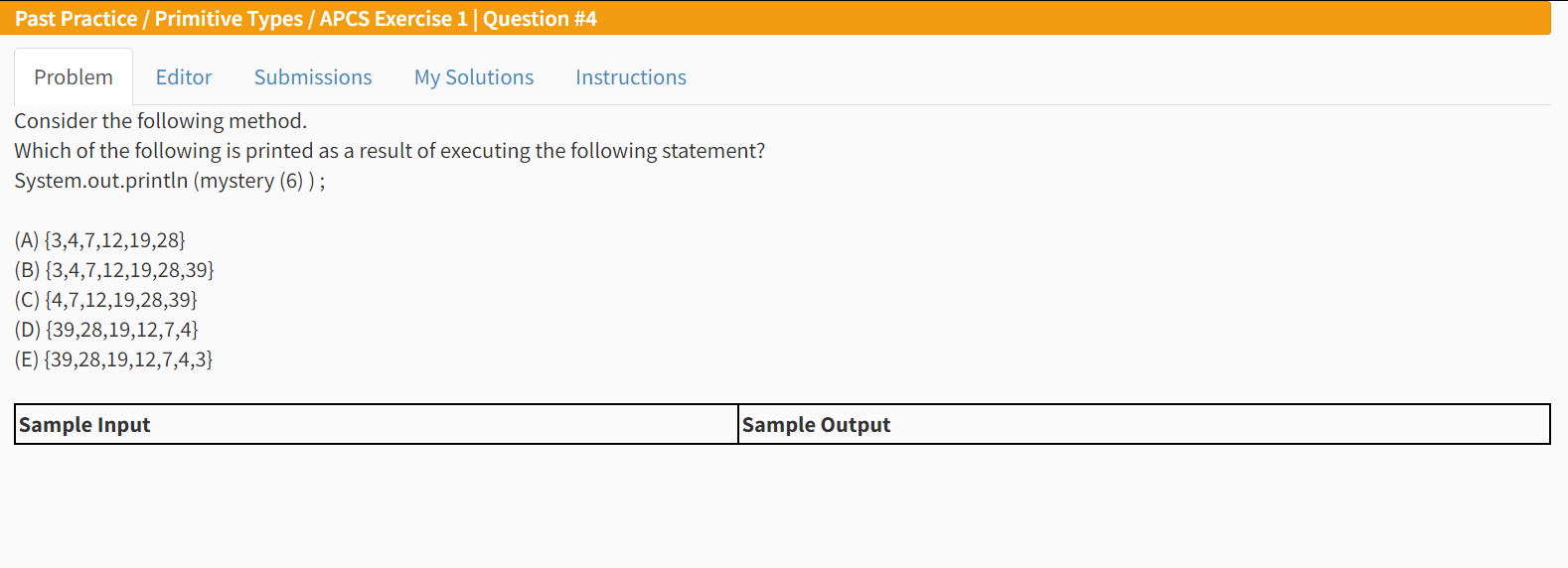Image resolution: width=1568 pixels, height=568 pixels.
Task: Open the Problem tab
Action: (x=74, y=77)
